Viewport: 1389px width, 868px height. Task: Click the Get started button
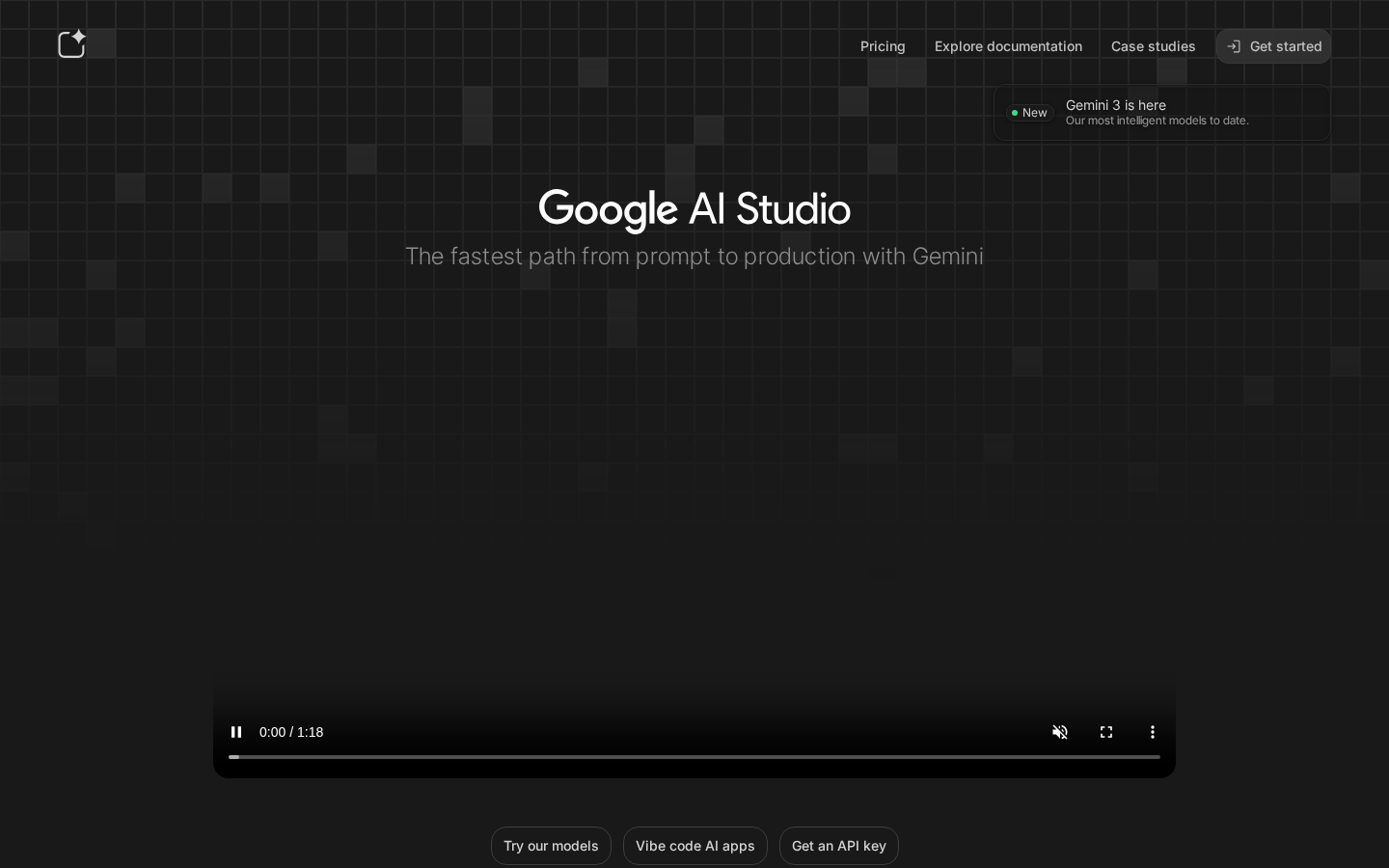[x=1273, y=46]
